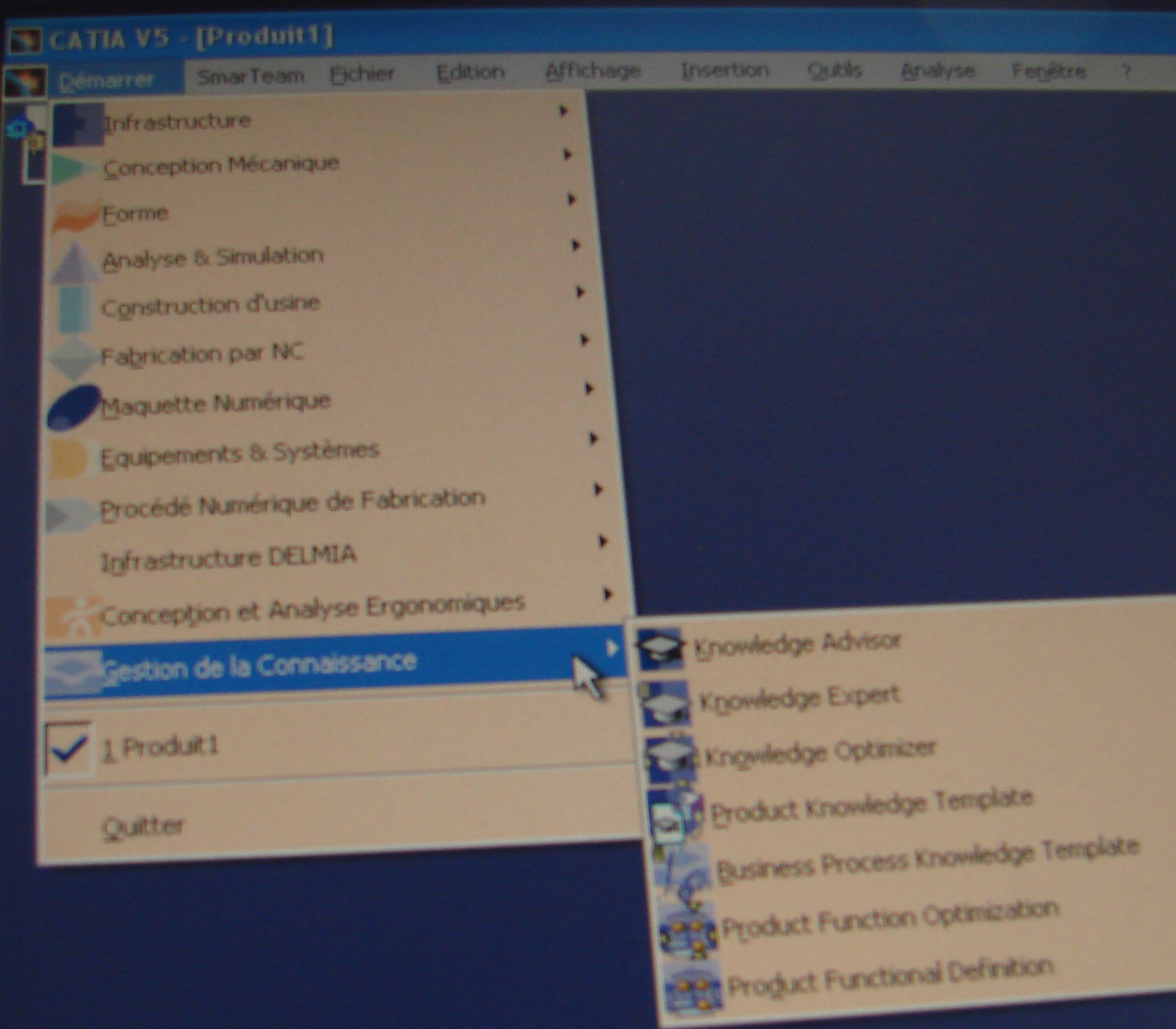Open the Outils menu

(835, 70)
